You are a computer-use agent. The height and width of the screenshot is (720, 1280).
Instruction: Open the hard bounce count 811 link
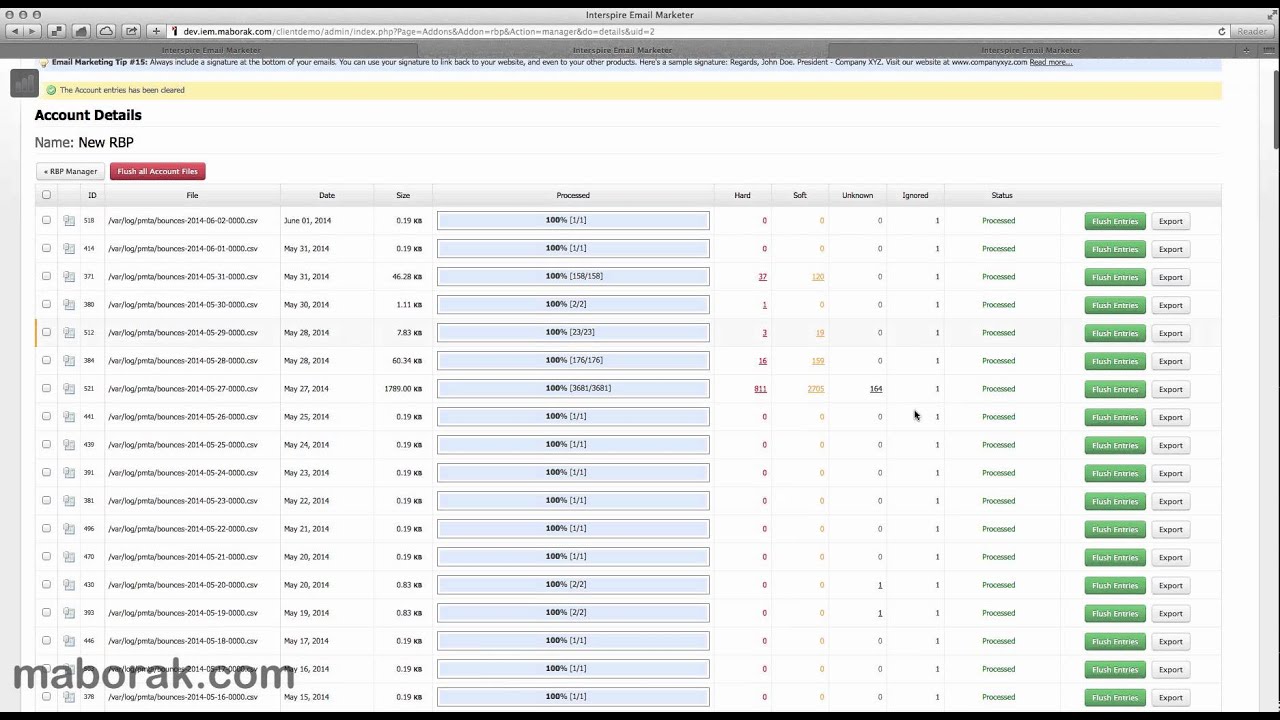(x=760, y=389)
